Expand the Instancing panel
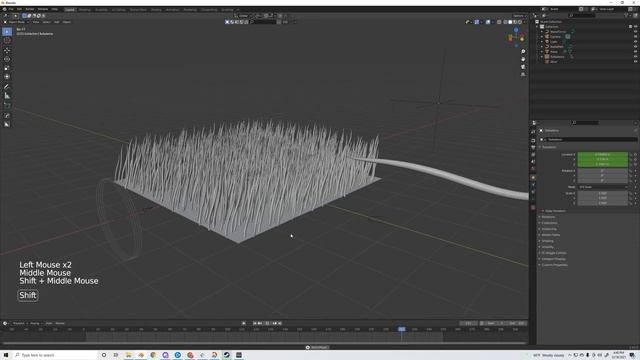The height and width of the screenshot is (360, 640). (549, 229)
